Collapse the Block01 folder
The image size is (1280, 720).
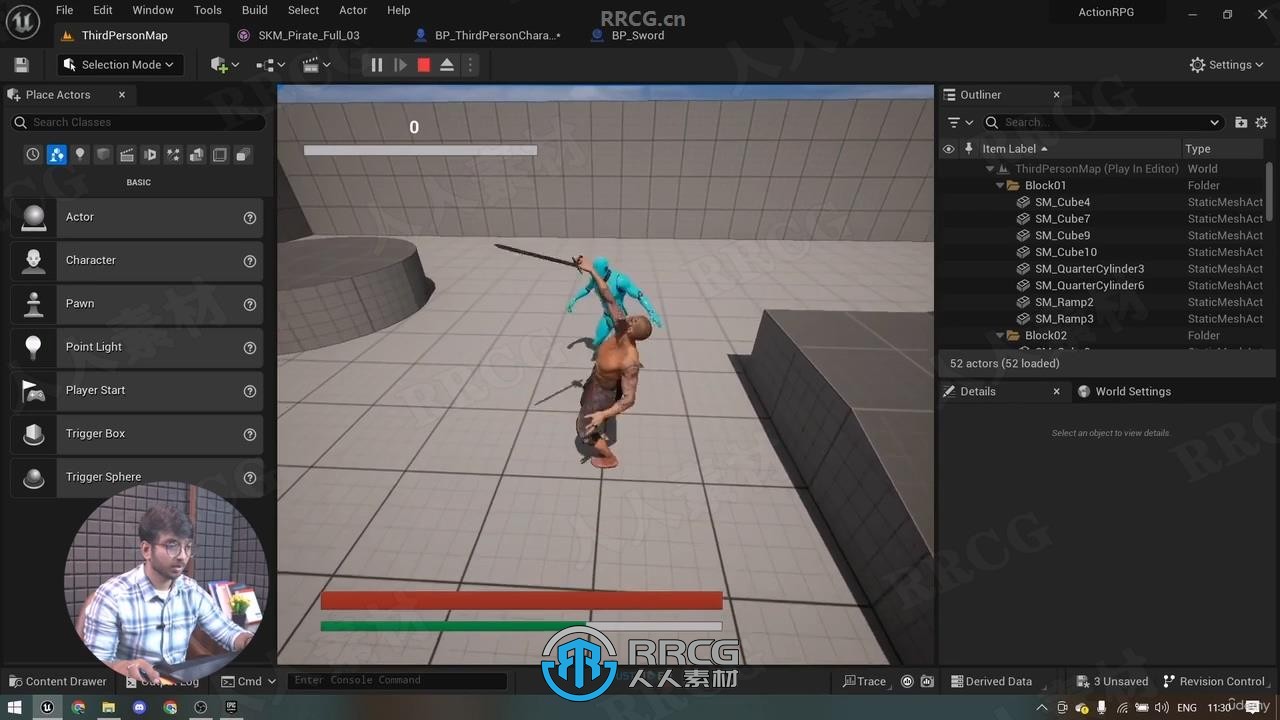click(x=1000, y=186)
